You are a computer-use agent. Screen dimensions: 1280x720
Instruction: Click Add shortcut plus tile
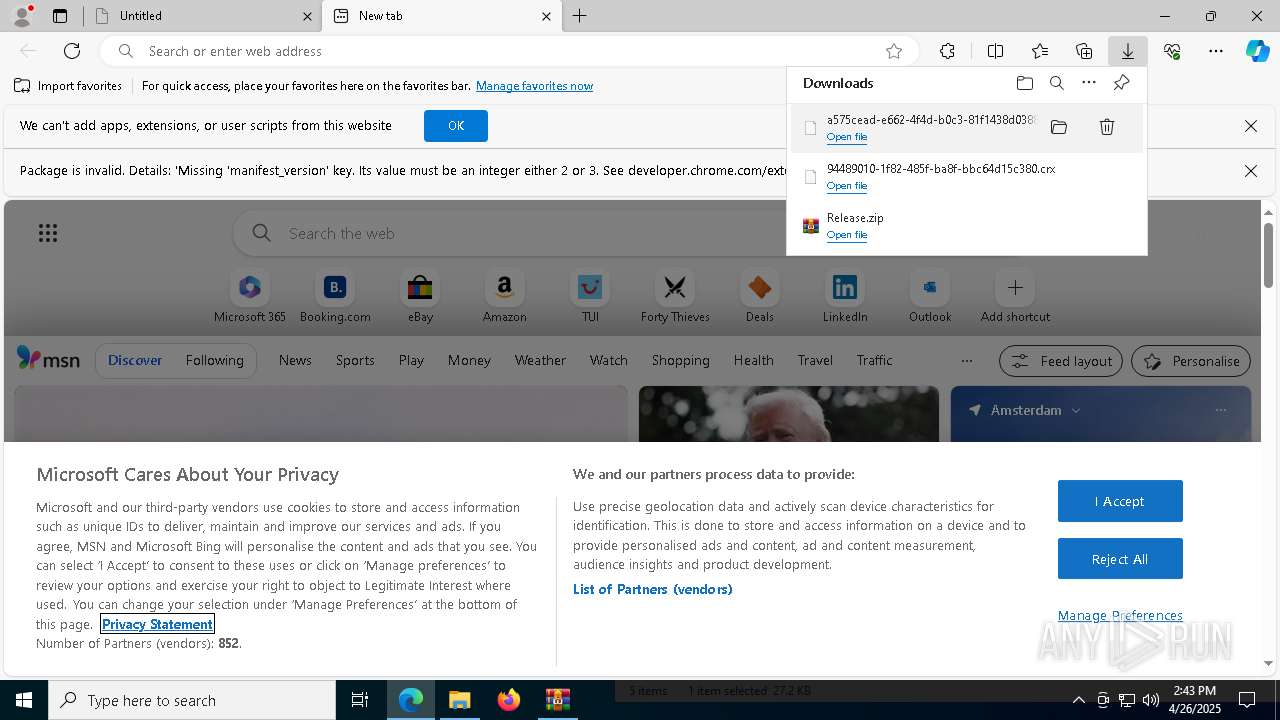click(1015, 297)
